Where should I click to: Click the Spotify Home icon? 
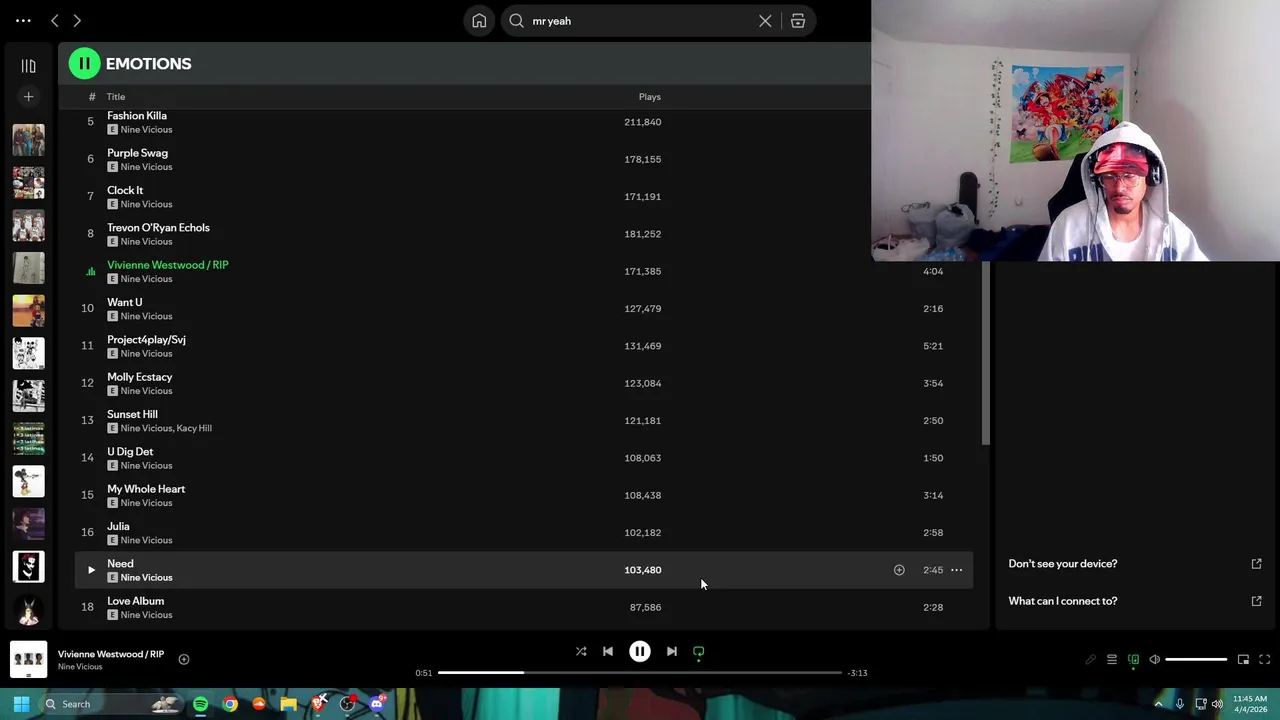[x=479, y=21]
